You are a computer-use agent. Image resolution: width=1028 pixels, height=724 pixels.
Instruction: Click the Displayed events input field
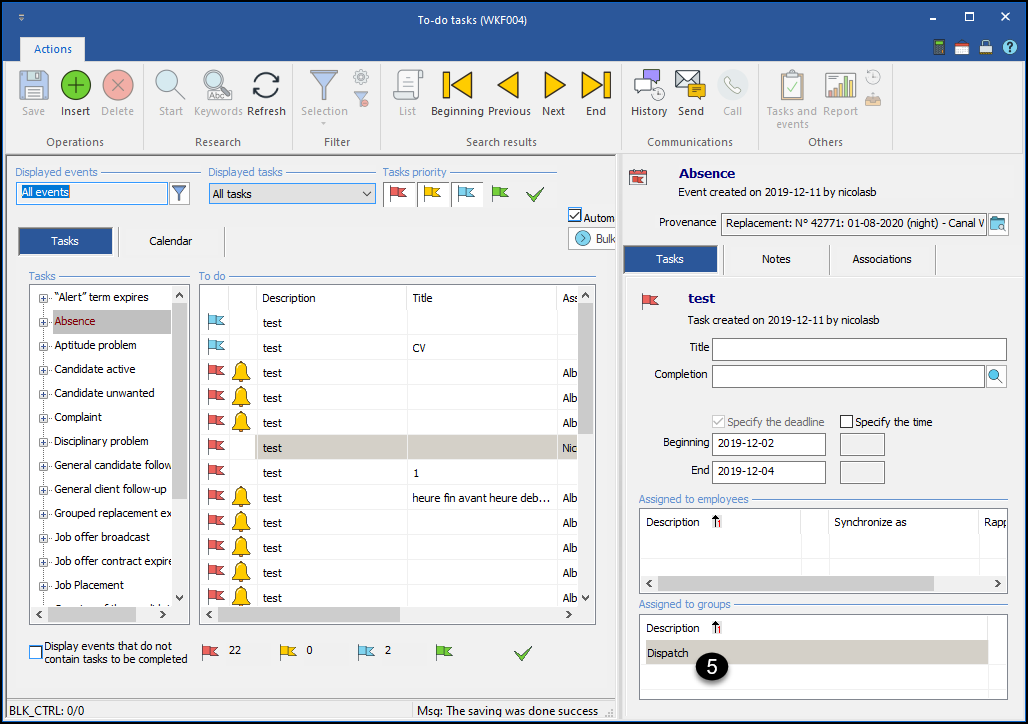pos(91,193)
